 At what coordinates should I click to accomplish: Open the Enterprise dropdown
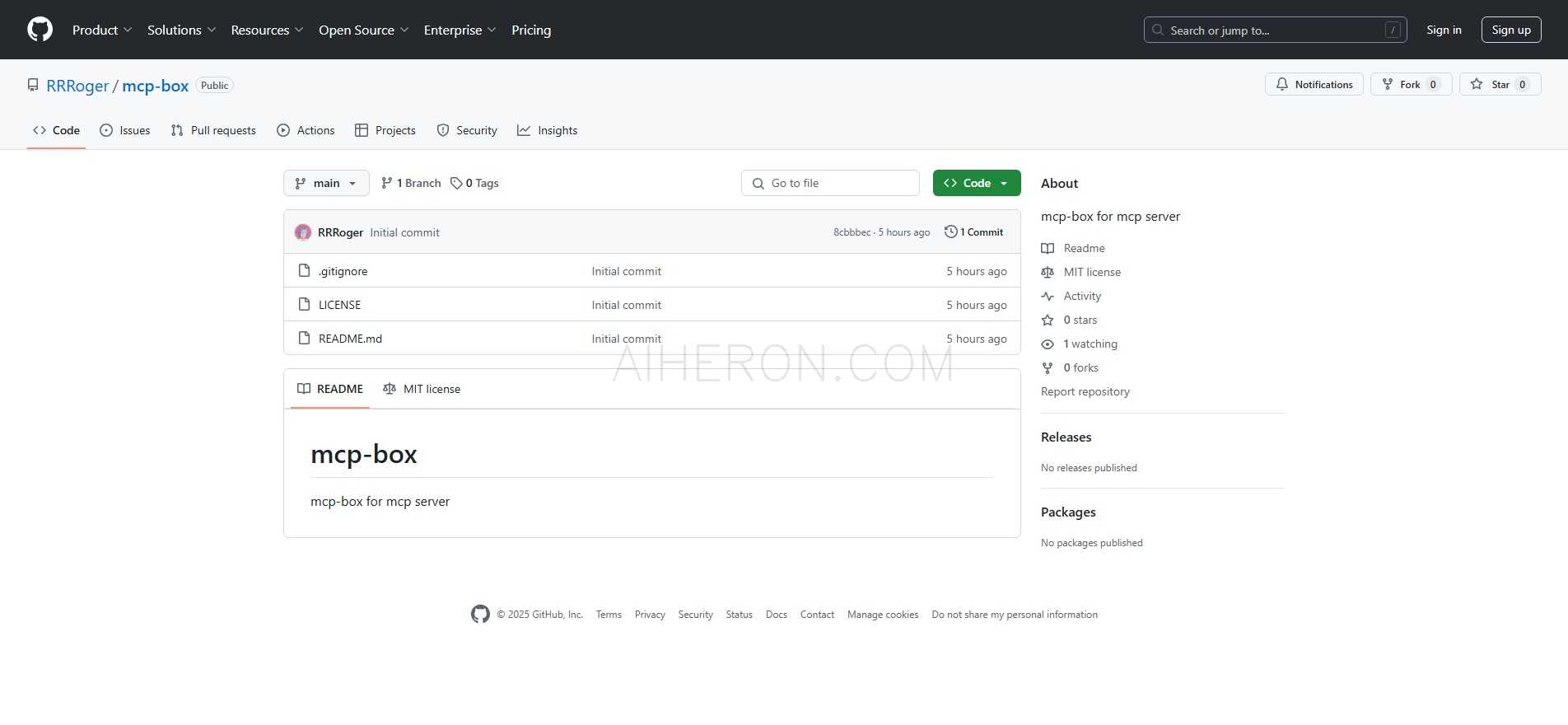(x=460, y=30)
